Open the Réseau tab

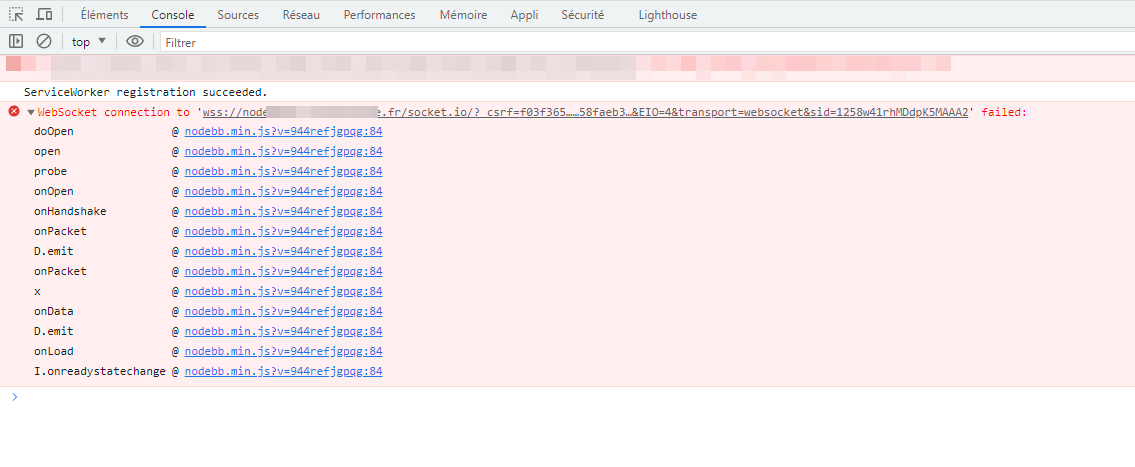tap(301, 15)
